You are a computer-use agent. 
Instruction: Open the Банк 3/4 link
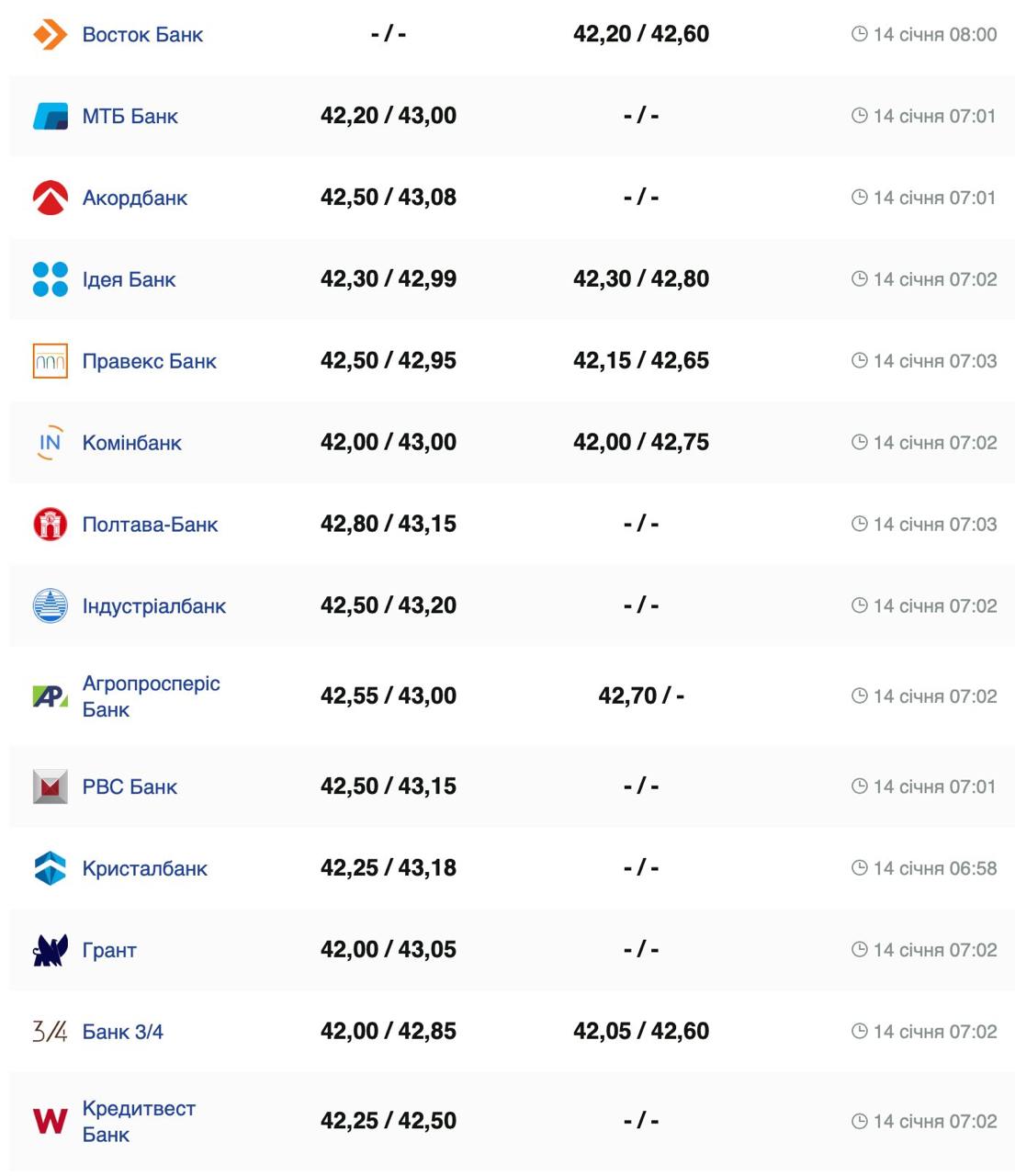(x=122, y=1032)
